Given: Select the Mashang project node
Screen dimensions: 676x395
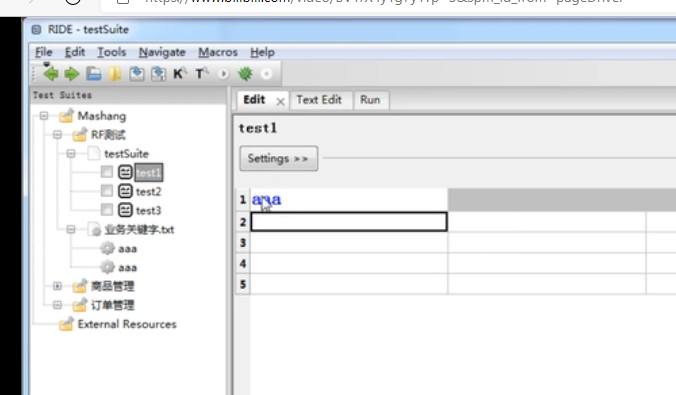Looking at the screenshot, I should (102, 116).
